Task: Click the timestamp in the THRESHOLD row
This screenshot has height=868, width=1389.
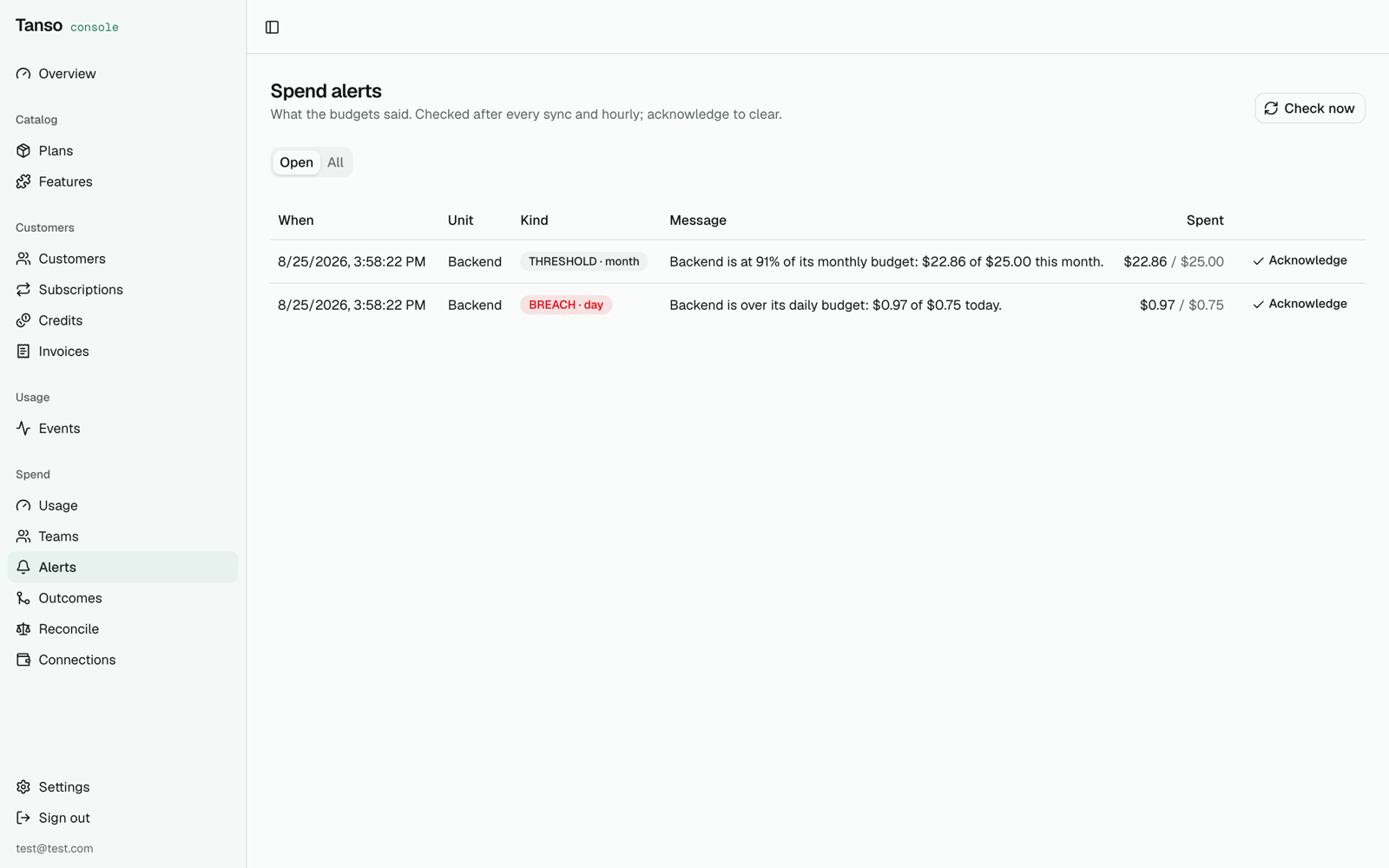Action: point(352,261)
